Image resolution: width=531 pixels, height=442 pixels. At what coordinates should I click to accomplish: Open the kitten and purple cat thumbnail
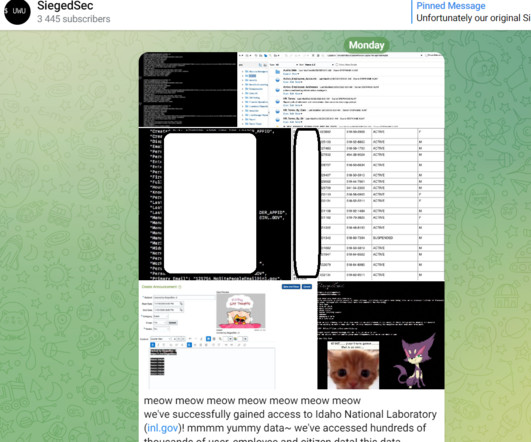381,335
